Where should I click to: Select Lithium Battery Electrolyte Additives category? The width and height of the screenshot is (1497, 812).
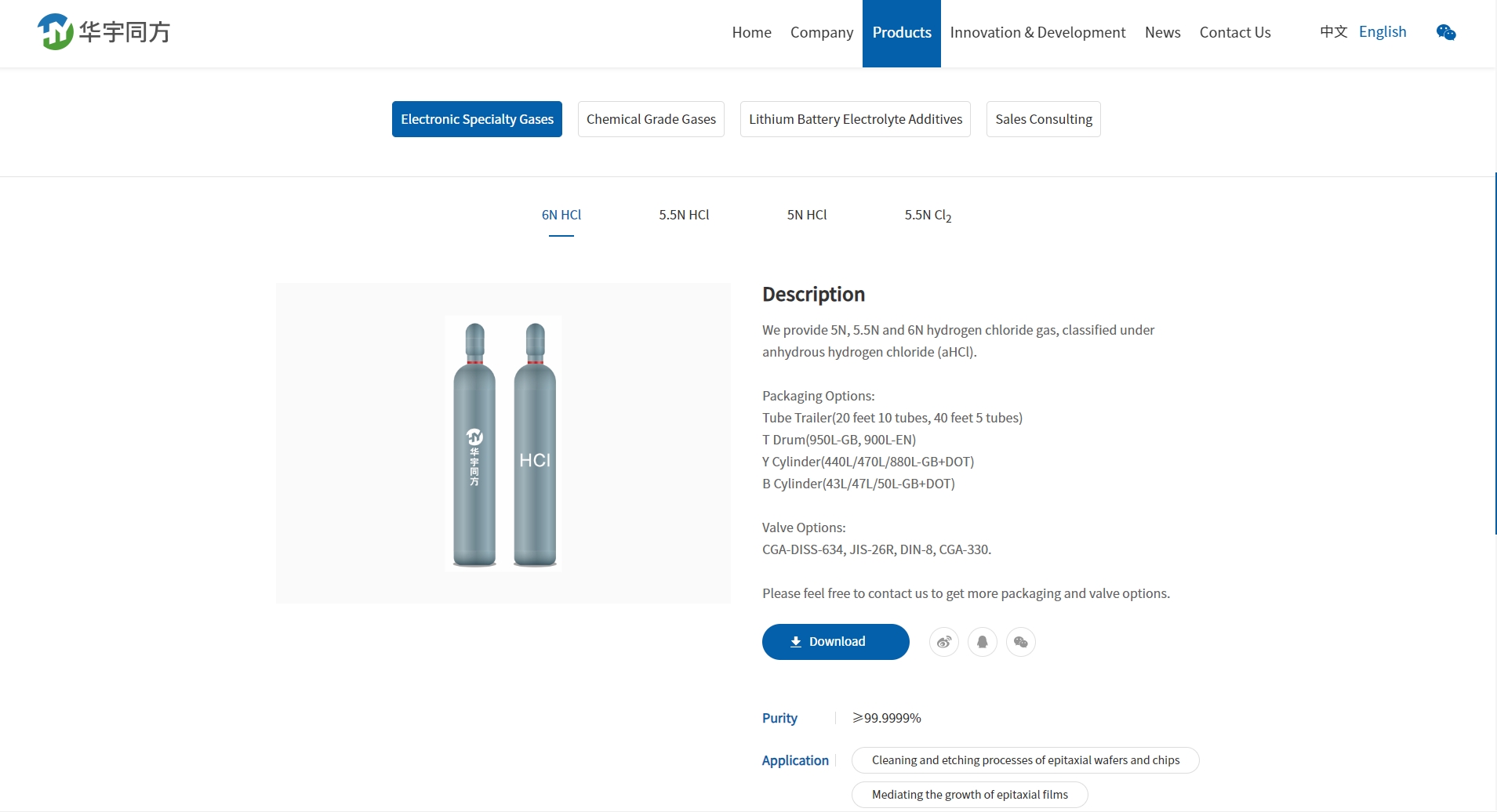[x=855, y=119]
